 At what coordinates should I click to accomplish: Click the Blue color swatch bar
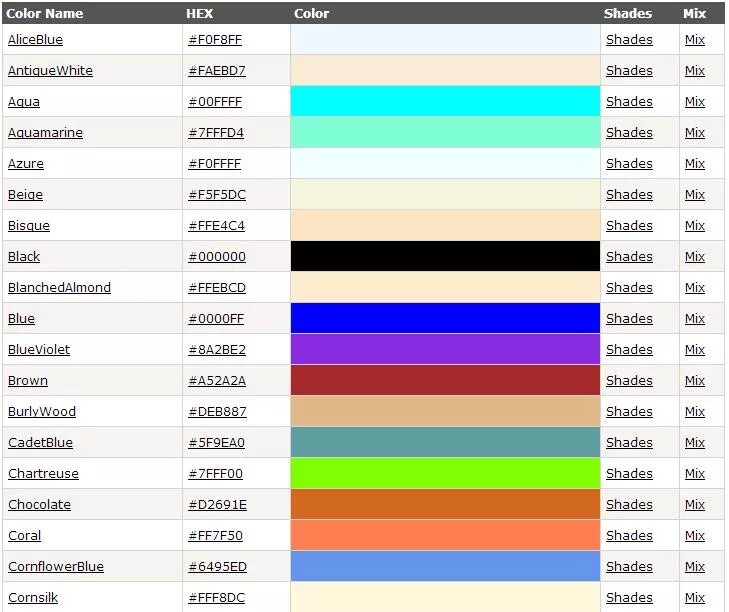445,318
